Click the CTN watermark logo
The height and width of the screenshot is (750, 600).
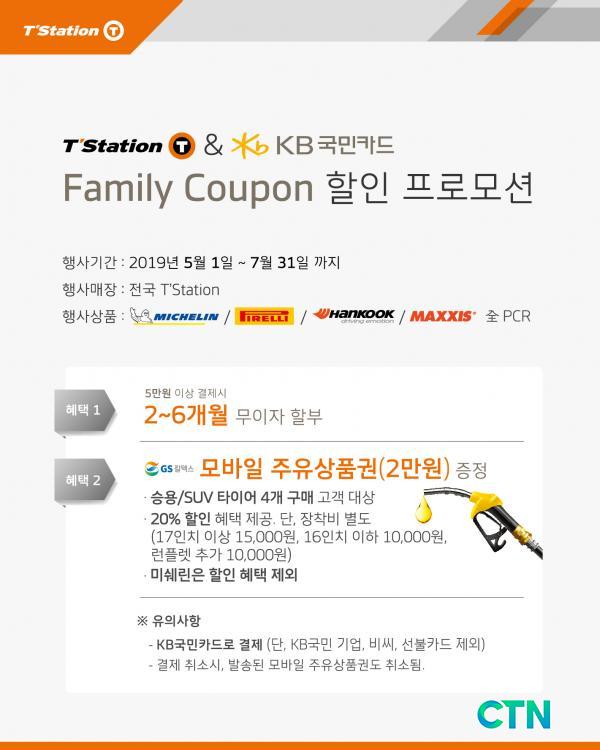(x=514, y=715)
